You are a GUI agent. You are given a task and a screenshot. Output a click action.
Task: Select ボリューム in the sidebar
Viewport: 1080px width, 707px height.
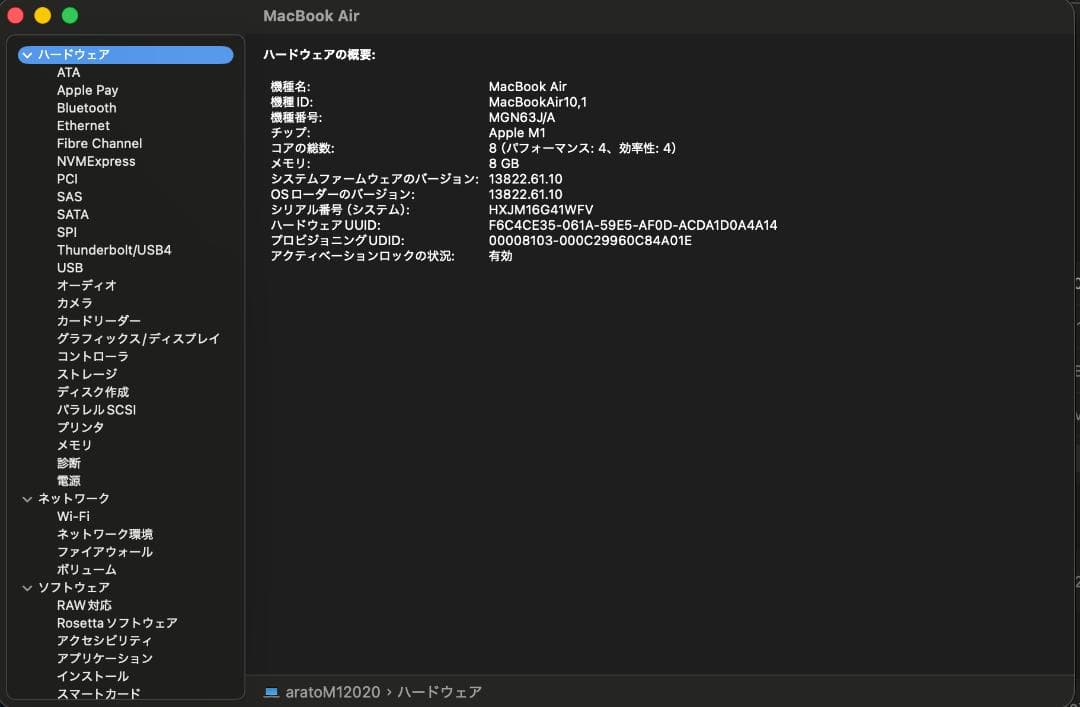pos(87,570)
